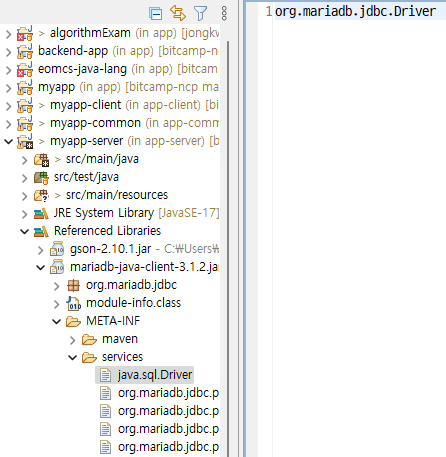
Task: Click the algorithmExam project icon
Action: (x=25, y=33)
